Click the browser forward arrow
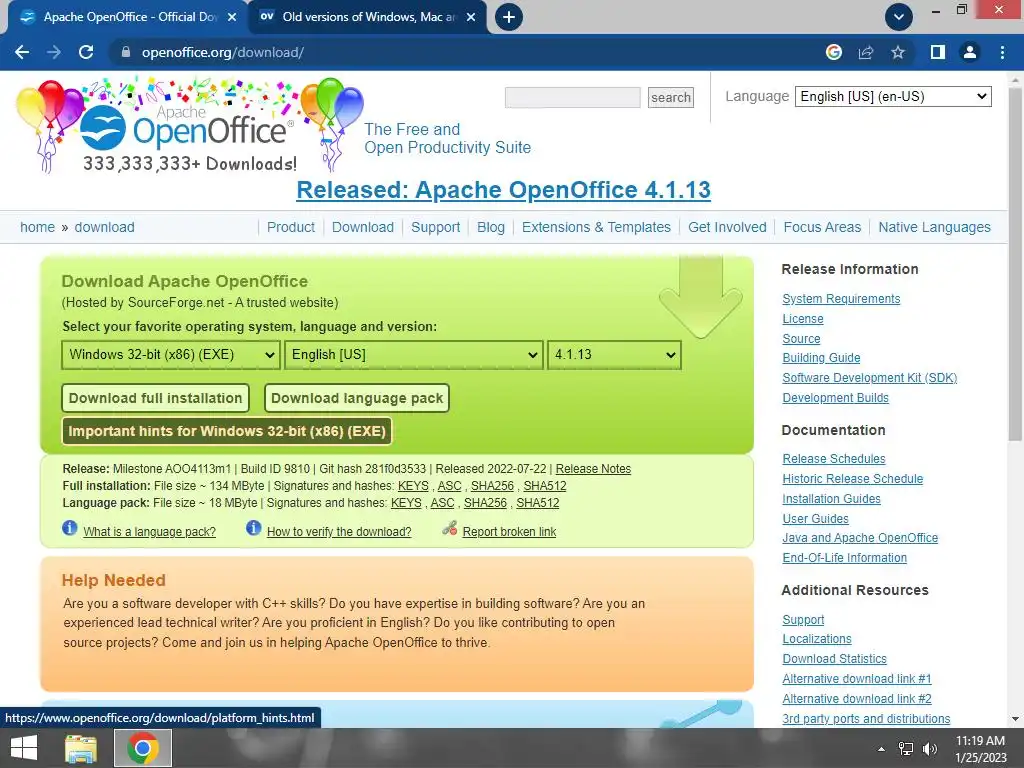Screen dimensions: 1024x768 tap(54, 52)
